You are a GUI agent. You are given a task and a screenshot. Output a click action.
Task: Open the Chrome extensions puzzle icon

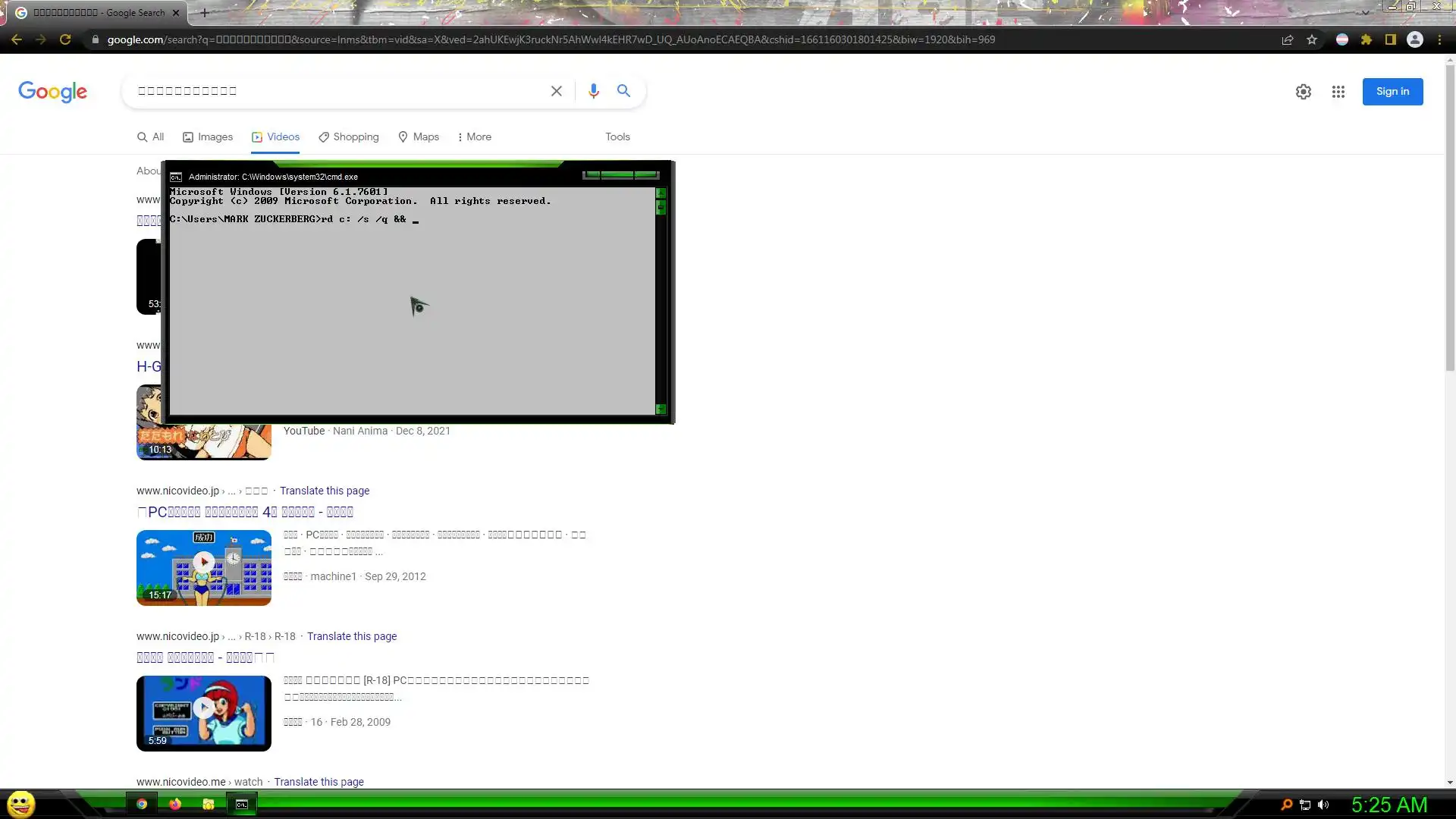pyautogui.click(x=1367, y=39)
